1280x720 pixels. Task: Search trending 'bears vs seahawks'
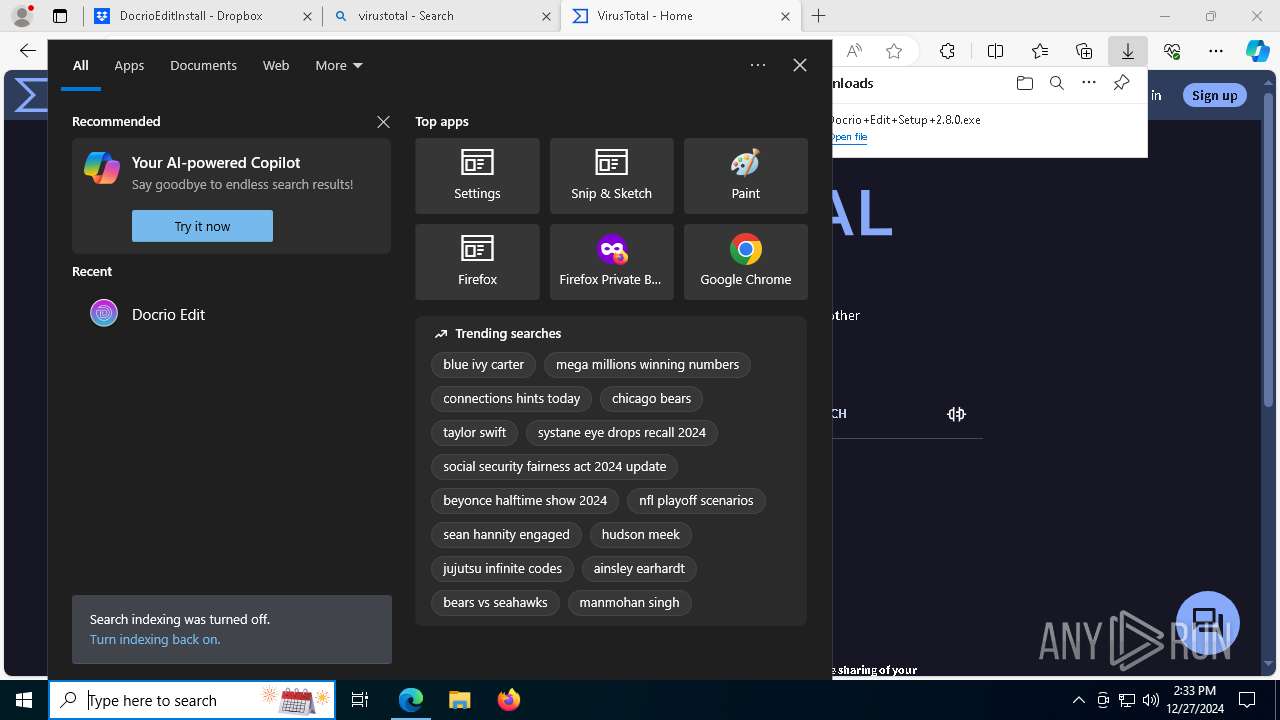[495, 603]
